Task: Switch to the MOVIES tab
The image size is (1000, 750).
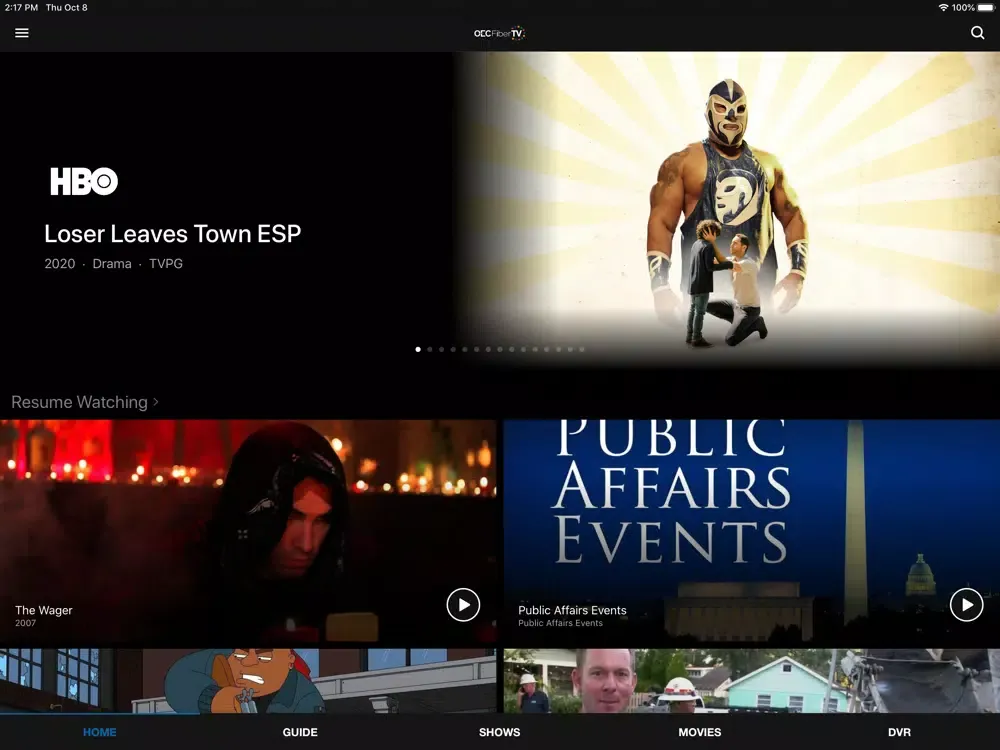Action: 700,732
